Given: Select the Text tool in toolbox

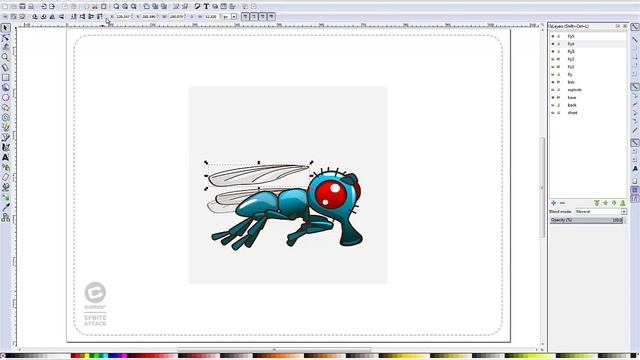Looking at the screenshot, I should coord(5,158).
